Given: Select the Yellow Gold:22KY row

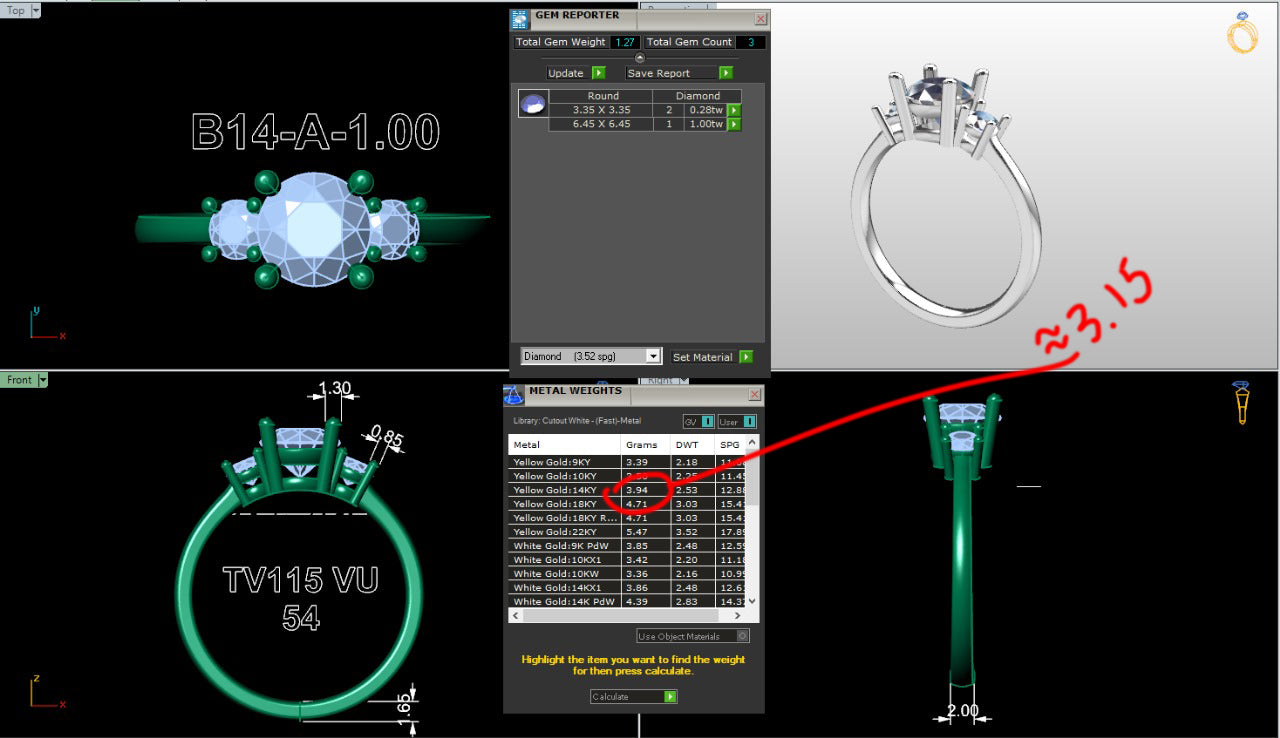Looking at the screenshot, I should [628, 532].
